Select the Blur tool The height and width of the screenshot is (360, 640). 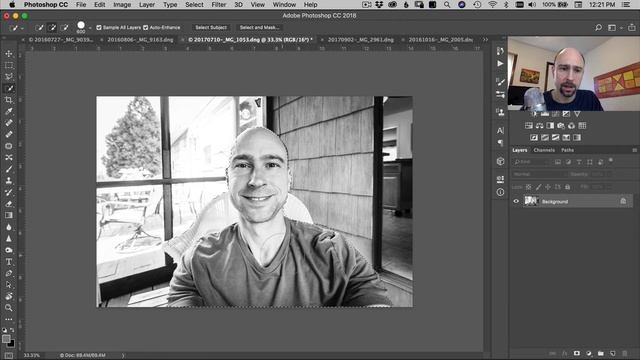9,227
